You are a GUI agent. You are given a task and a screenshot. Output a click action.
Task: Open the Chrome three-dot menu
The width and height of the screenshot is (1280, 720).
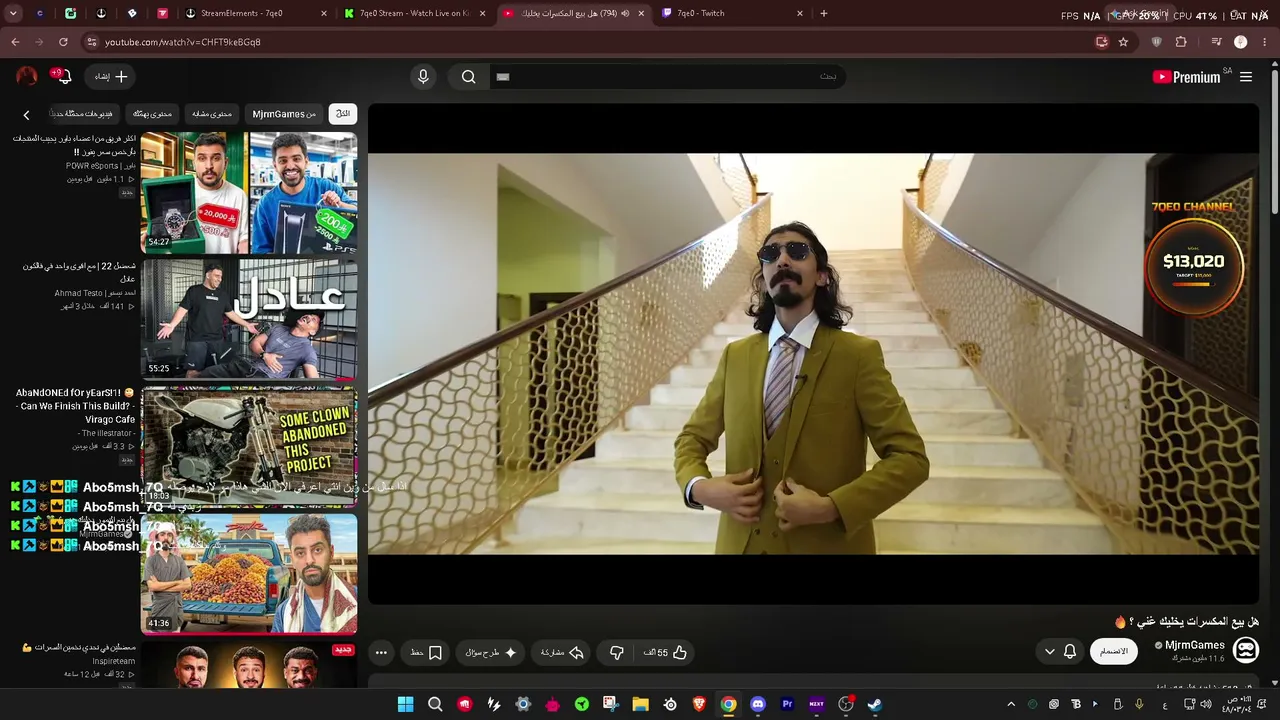coord(1267,42)
